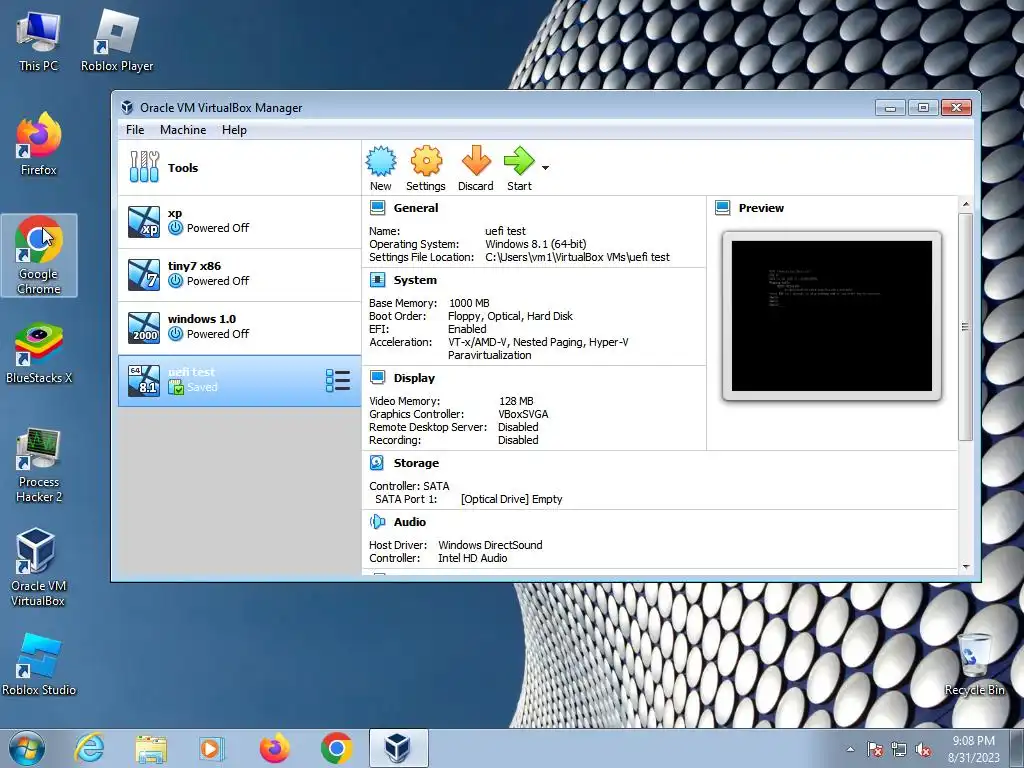Screen dimensions: 1024x768
Task: Click the Action Center flag tray icon
Action: coord(875,750)
